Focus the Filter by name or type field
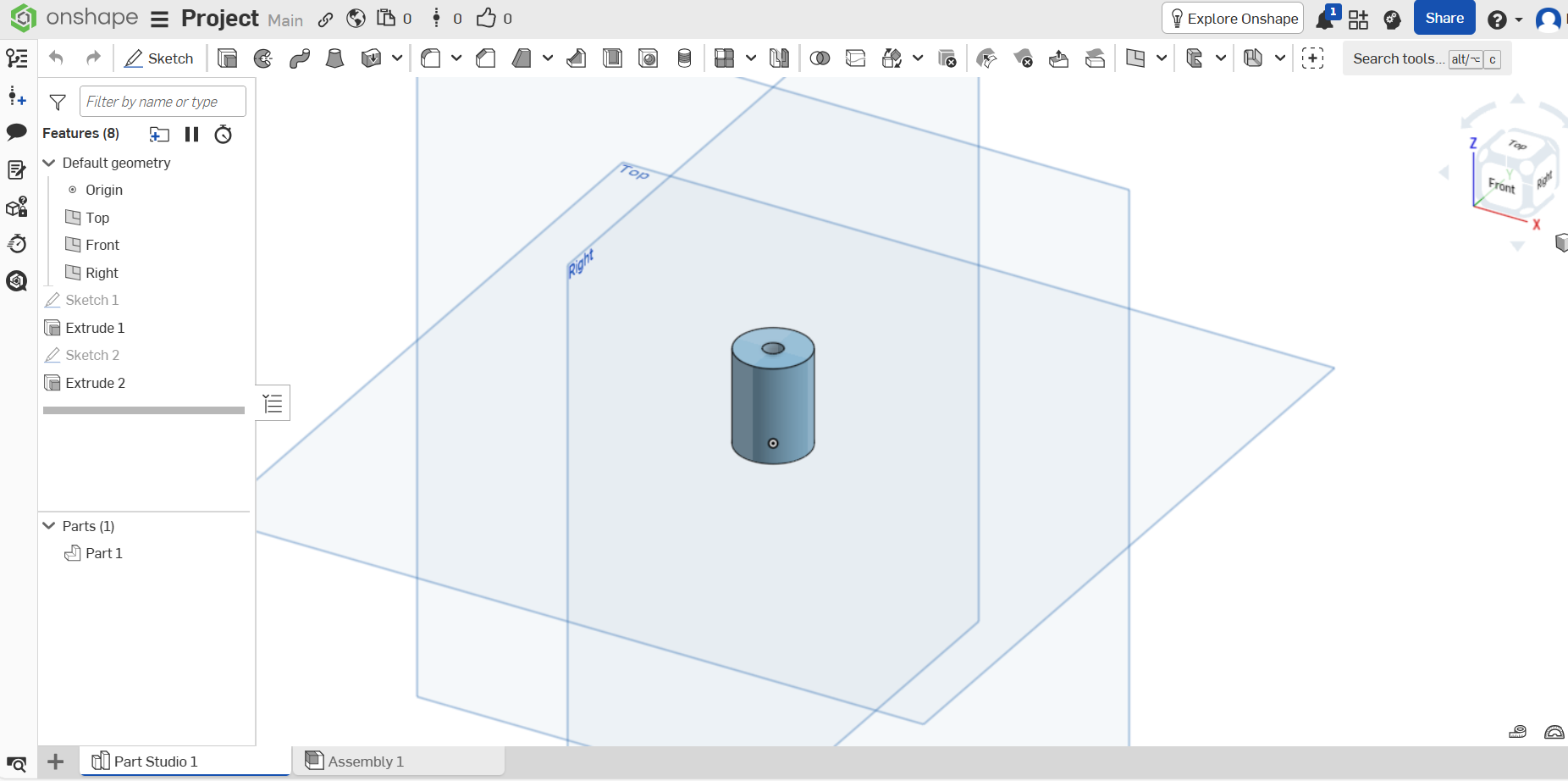Image resolution: width=1568 pixels, height=781 pixels. tap(163, 102)
